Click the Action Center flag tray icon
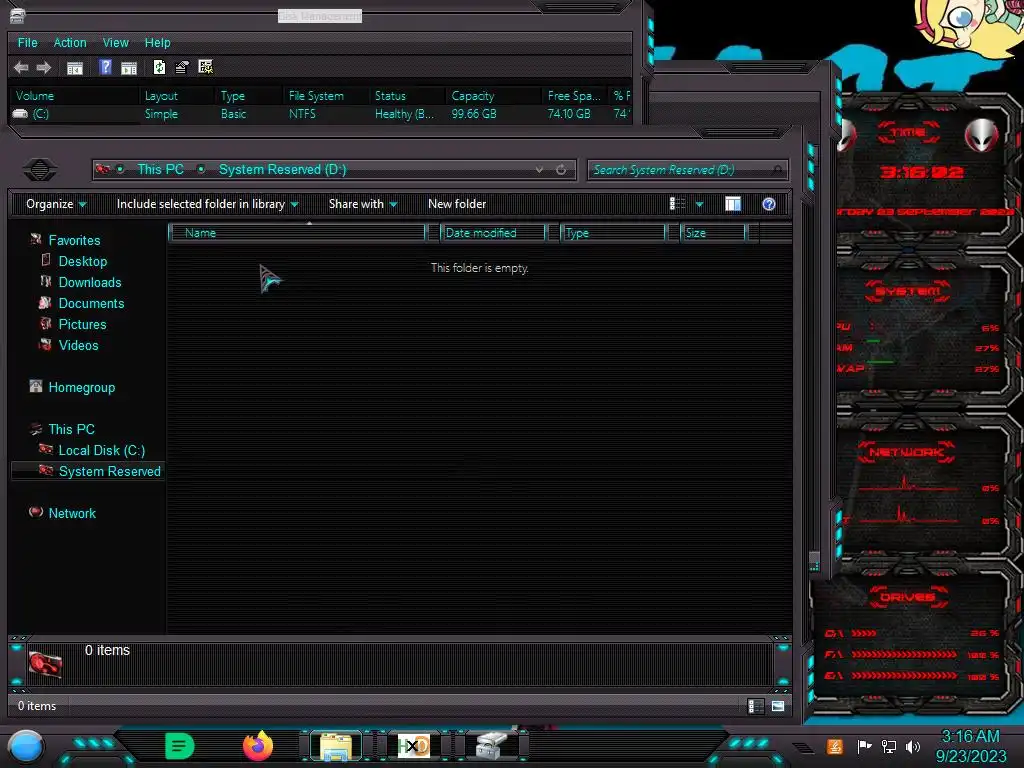This screenshot has height=768, width=1024. [864, 746]
